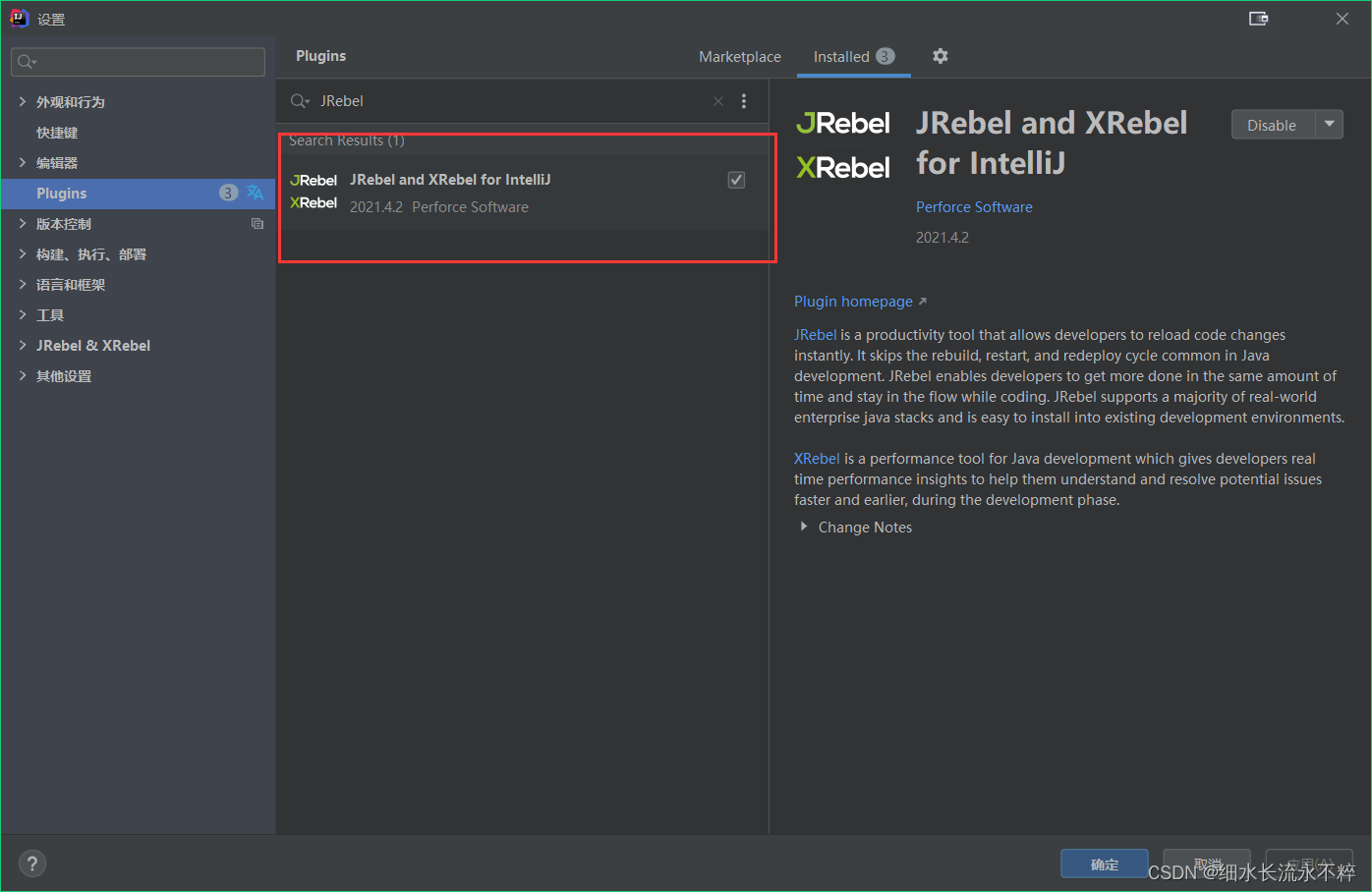1372x892 pixels.
Task: Open the dropdown arrow next to Disable
Action: point(1329,125)
